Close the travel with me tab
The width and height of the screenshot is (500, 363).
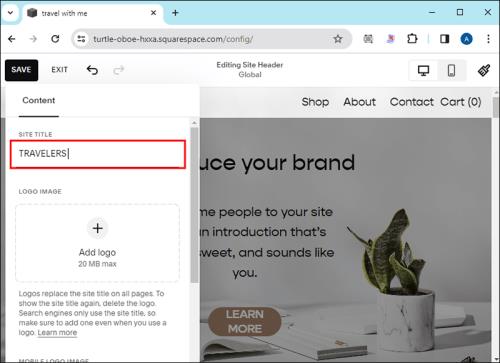click(153, 13)
